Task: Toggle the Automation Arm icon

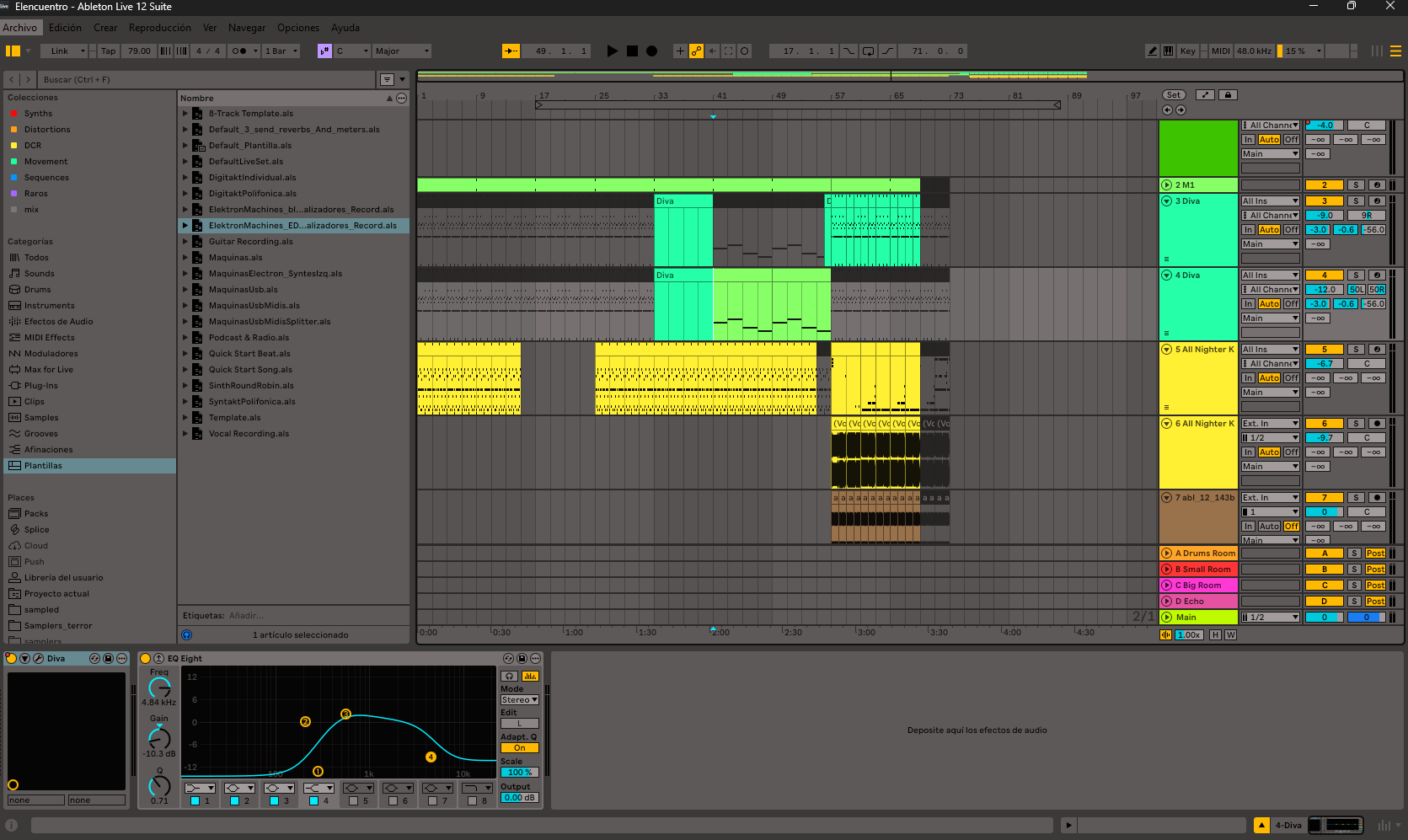Action: [696, 51]
